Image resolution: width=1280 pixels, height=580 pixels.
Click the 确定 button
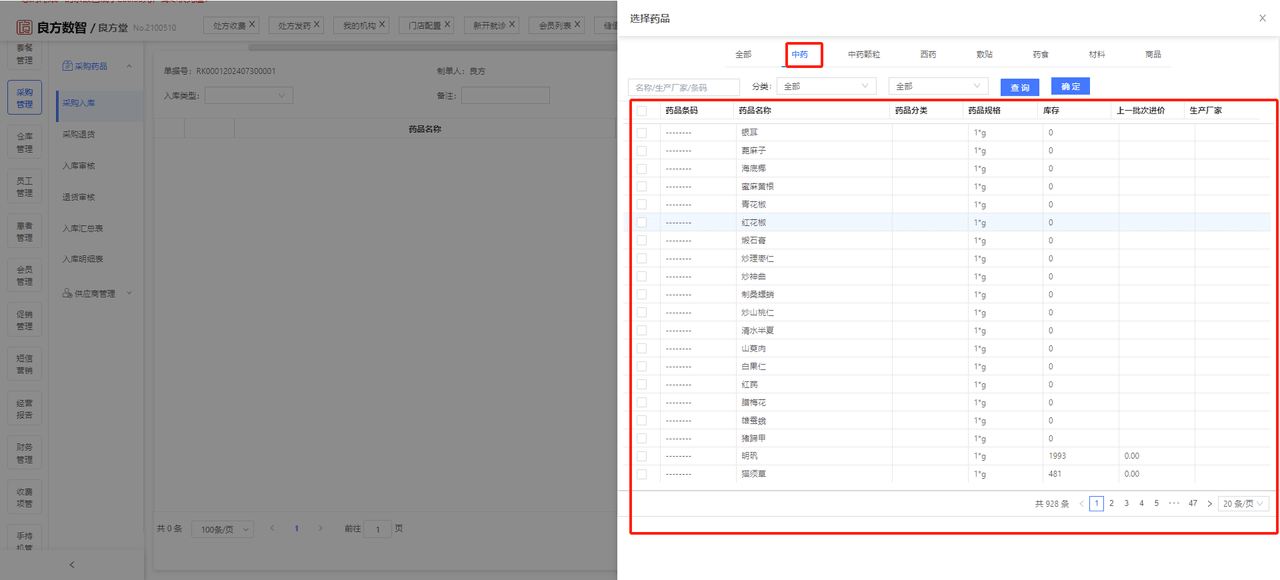coord(1070,87)
